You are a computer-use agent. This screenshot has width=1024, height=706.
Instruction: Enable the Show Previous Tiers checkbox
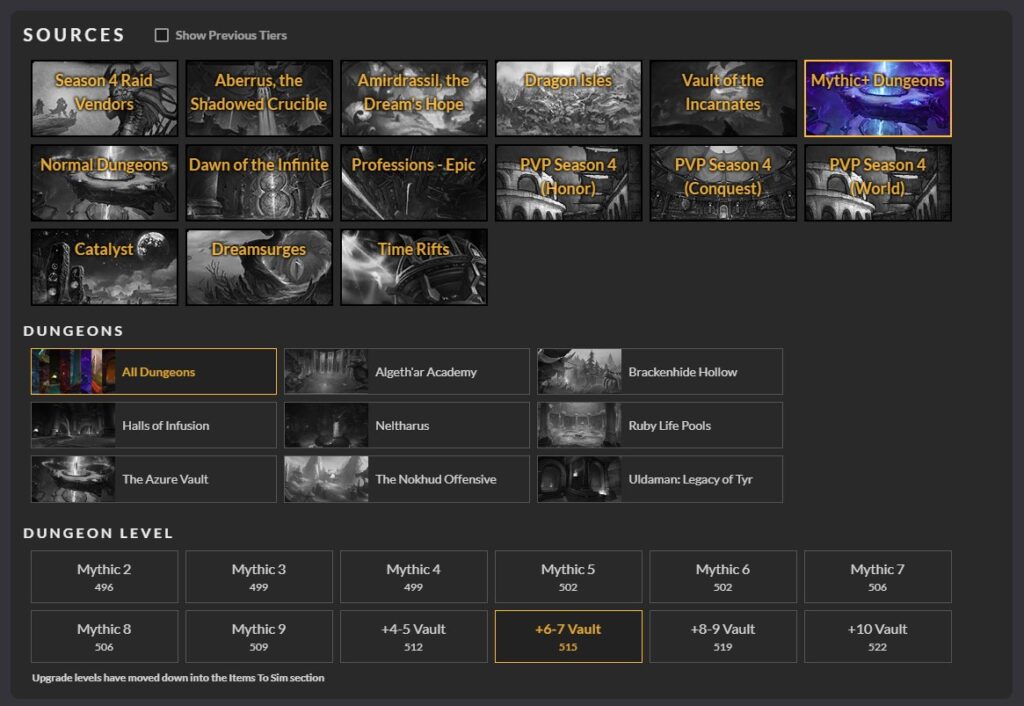(161, 35)
